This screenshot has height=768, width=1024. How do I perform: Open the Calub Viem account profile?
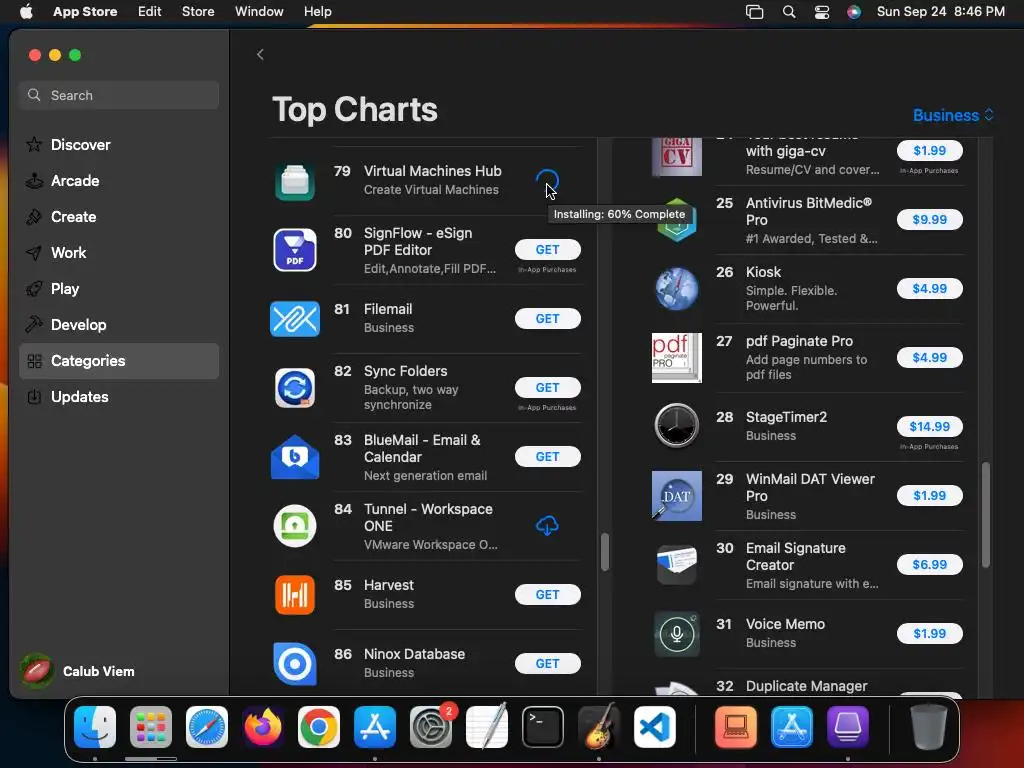click(78, 671)
